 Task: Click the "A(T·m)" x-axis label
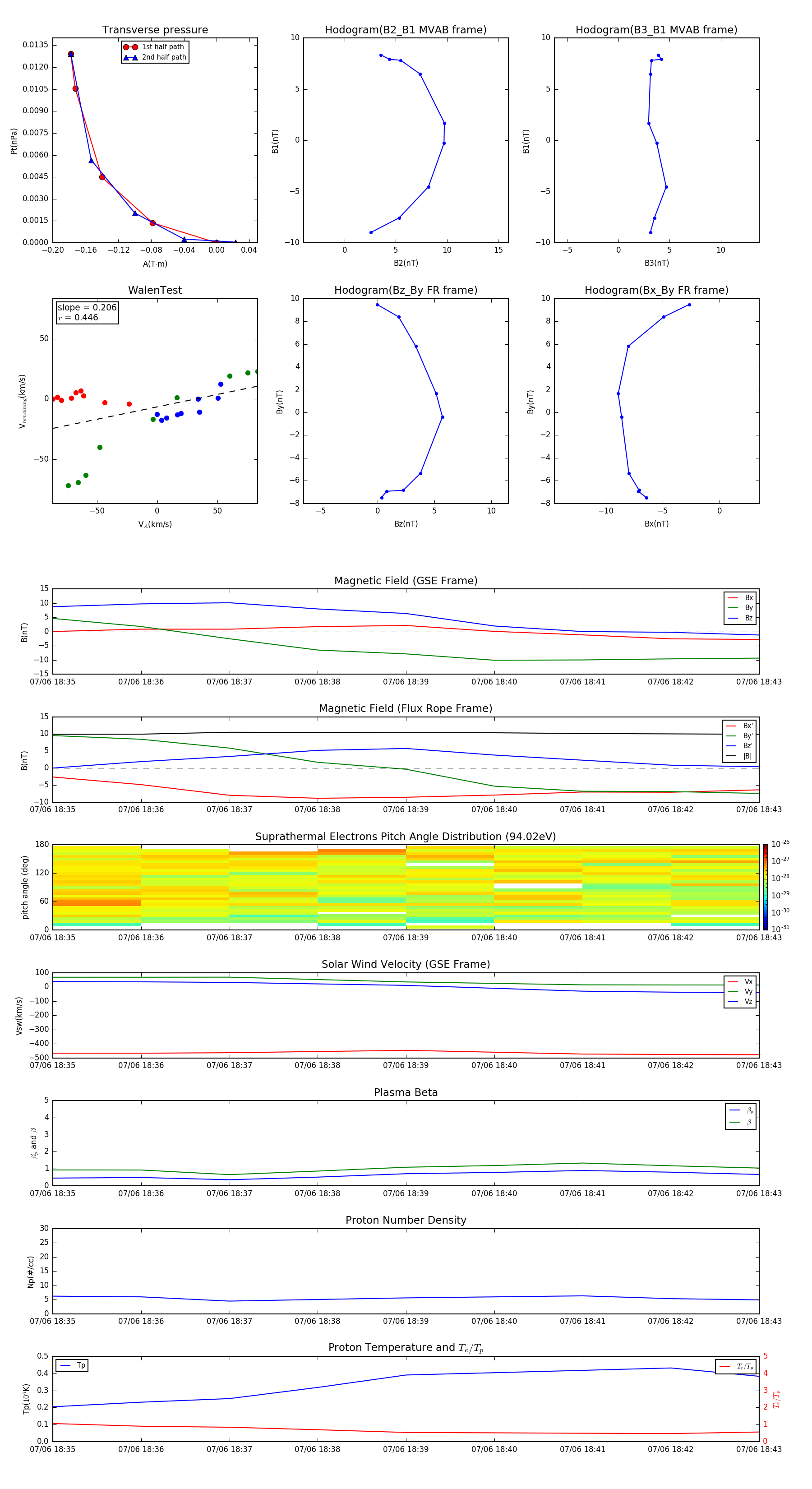pyautogui.click(x=155, y=264)
